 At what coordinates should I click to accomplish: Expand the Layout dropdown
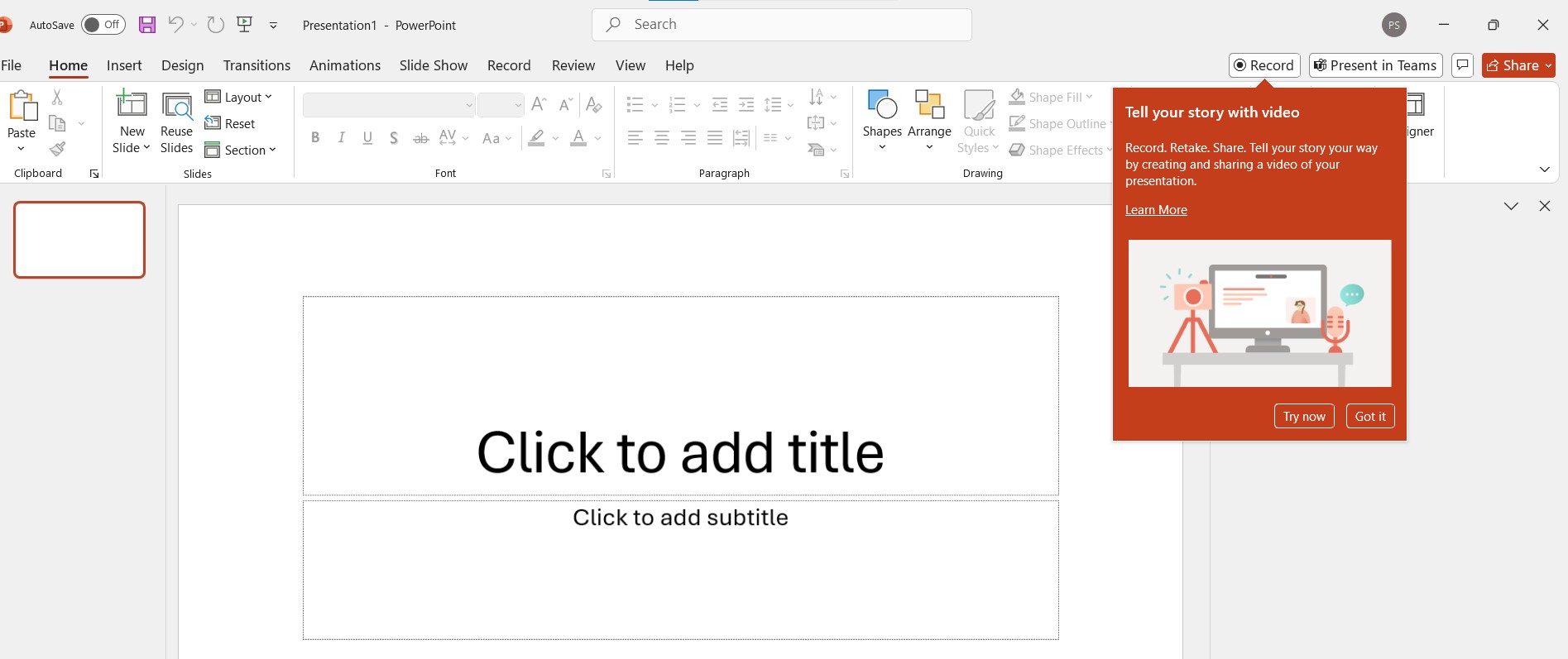(239, 98)
